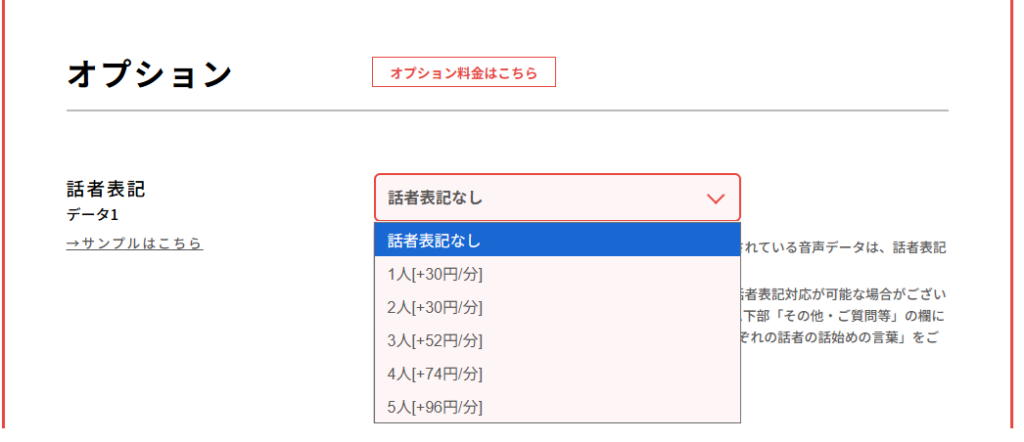
Task: Click the オプション section heading
Action: [x=149, y=73]
